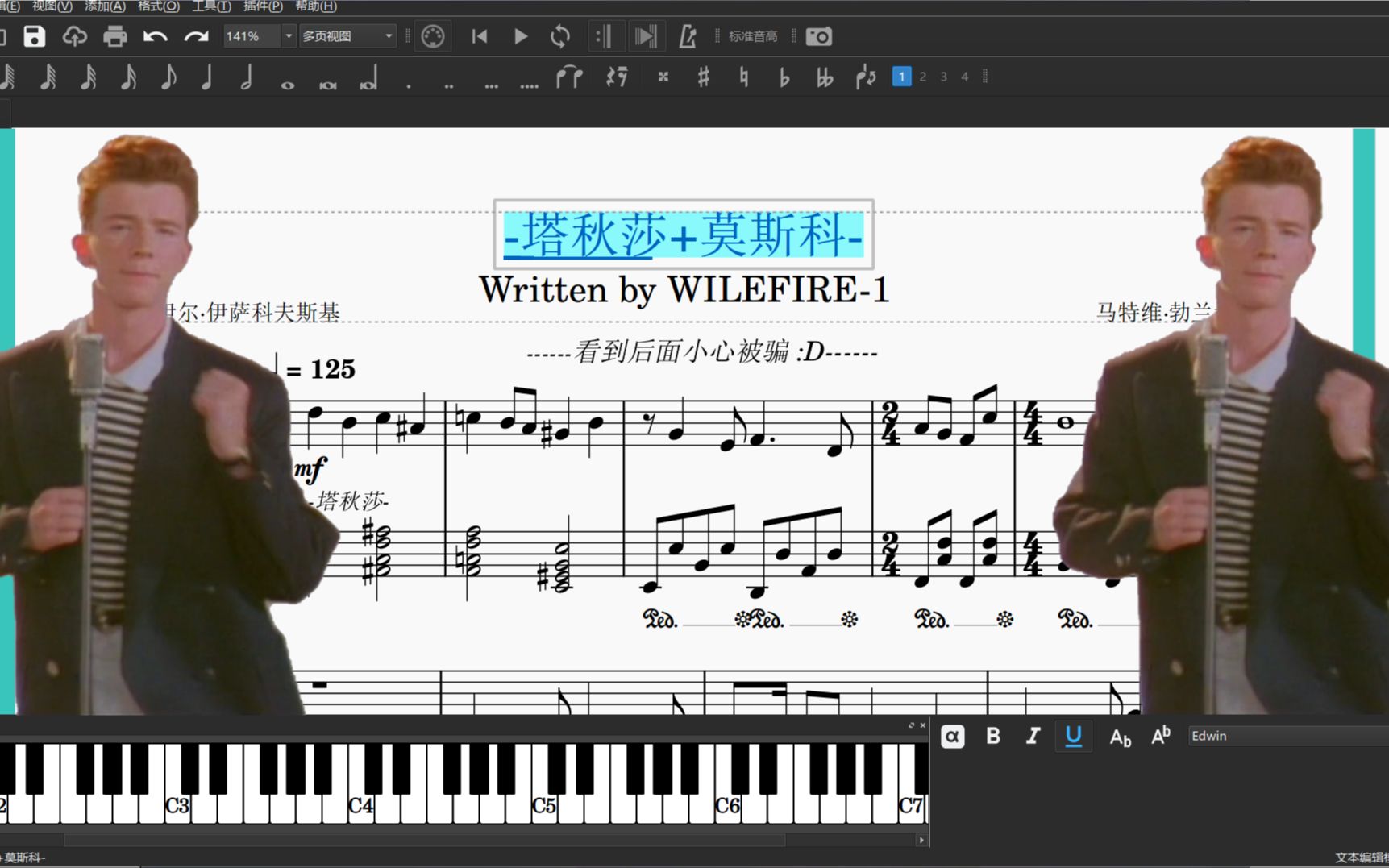Open the Edwin font family combo box
1389x868 pixels.
point(1287,736)
